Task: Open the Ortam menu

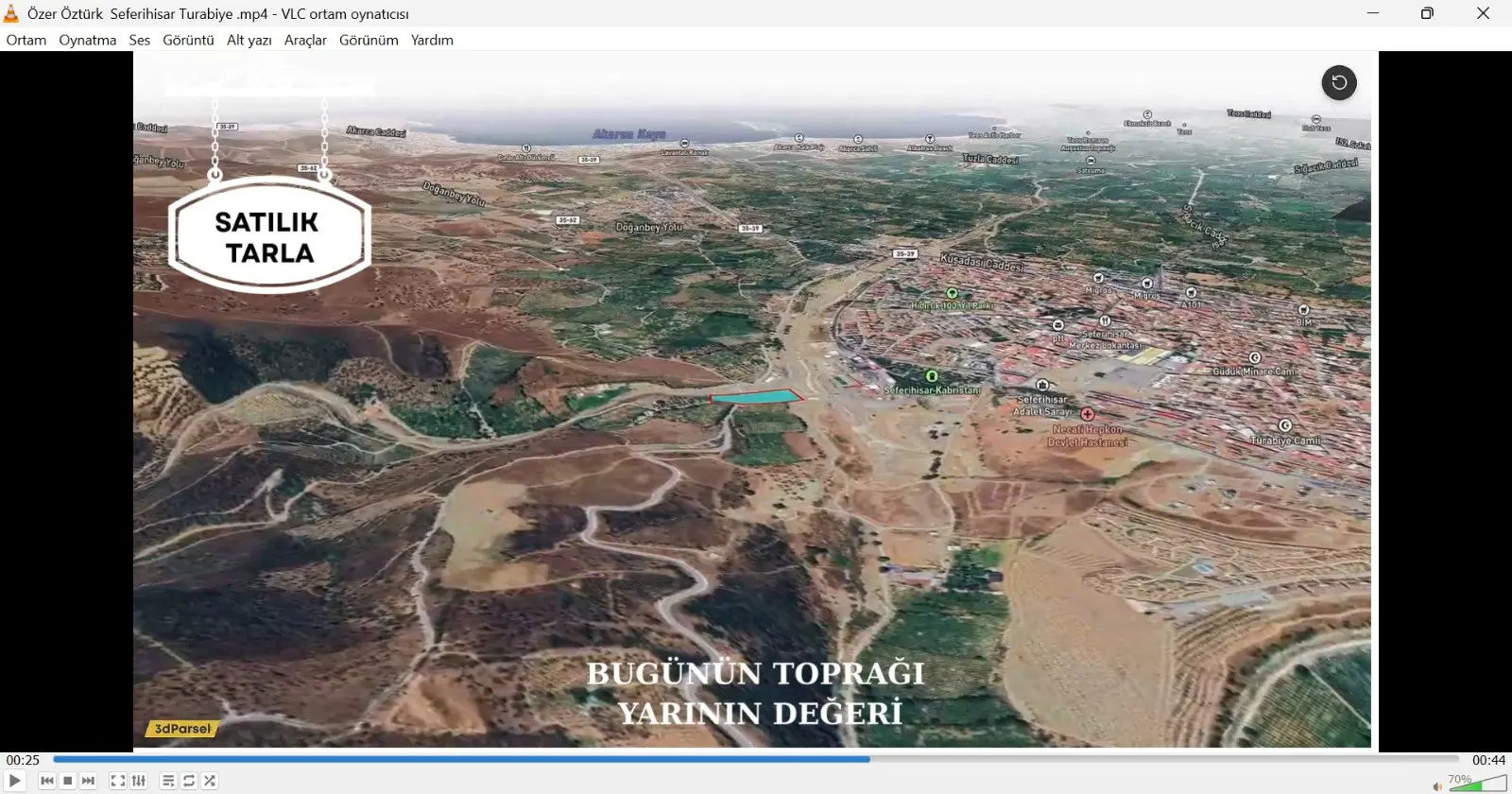Action: click(26, 40)
